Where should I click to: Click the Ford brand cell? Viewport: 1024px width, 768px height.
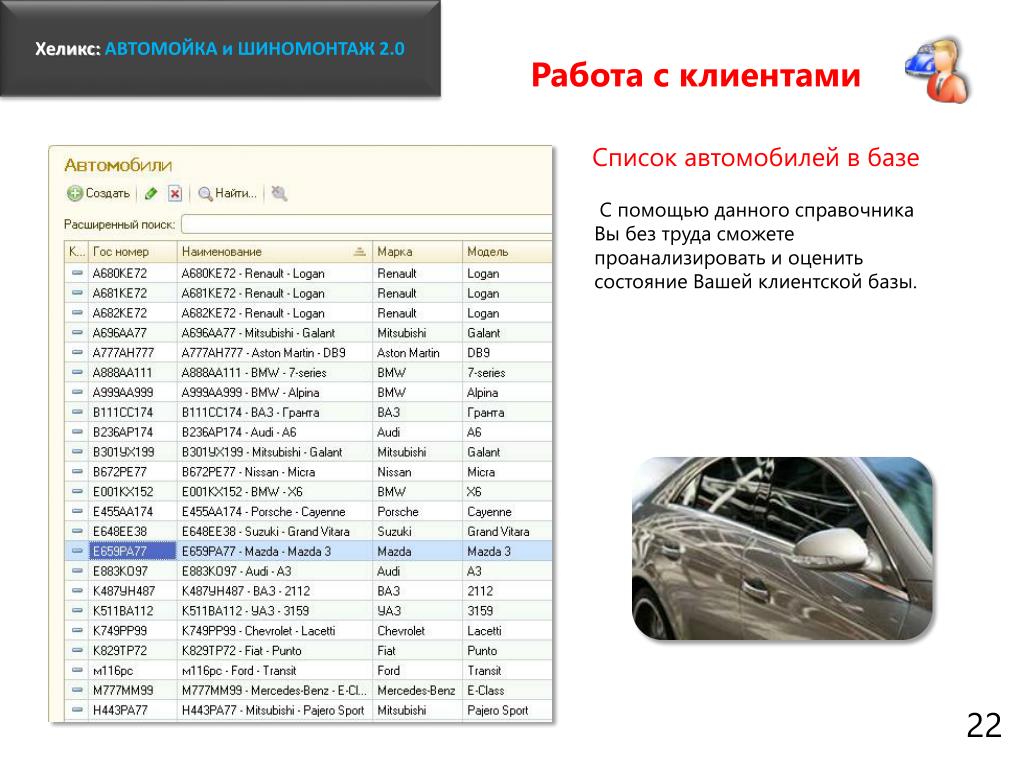[417, 670]
